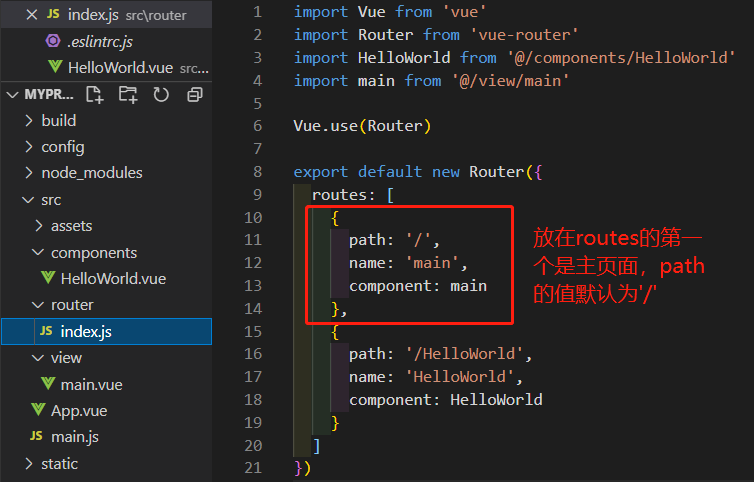Image resolution: width=754 pixels, height=482 pixels.
Task: Click JS icon next to main.js
Action: pos(36,436)
